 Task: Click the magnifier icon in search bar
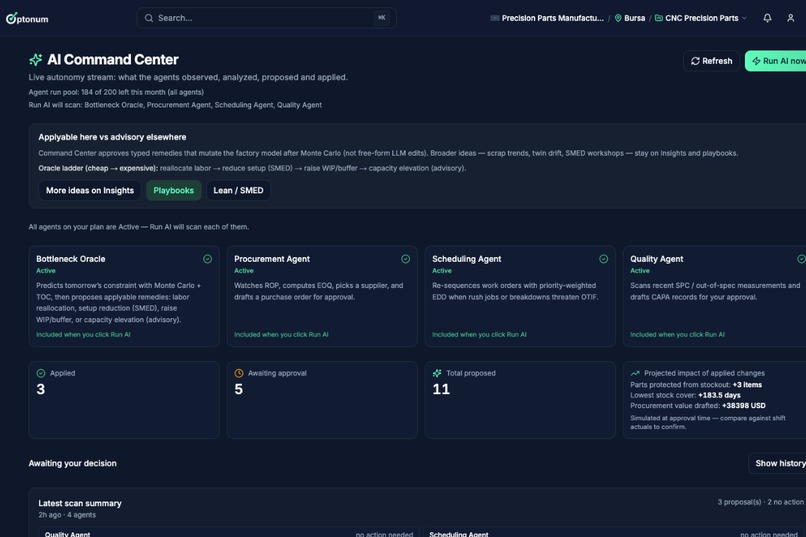point(149,18)
